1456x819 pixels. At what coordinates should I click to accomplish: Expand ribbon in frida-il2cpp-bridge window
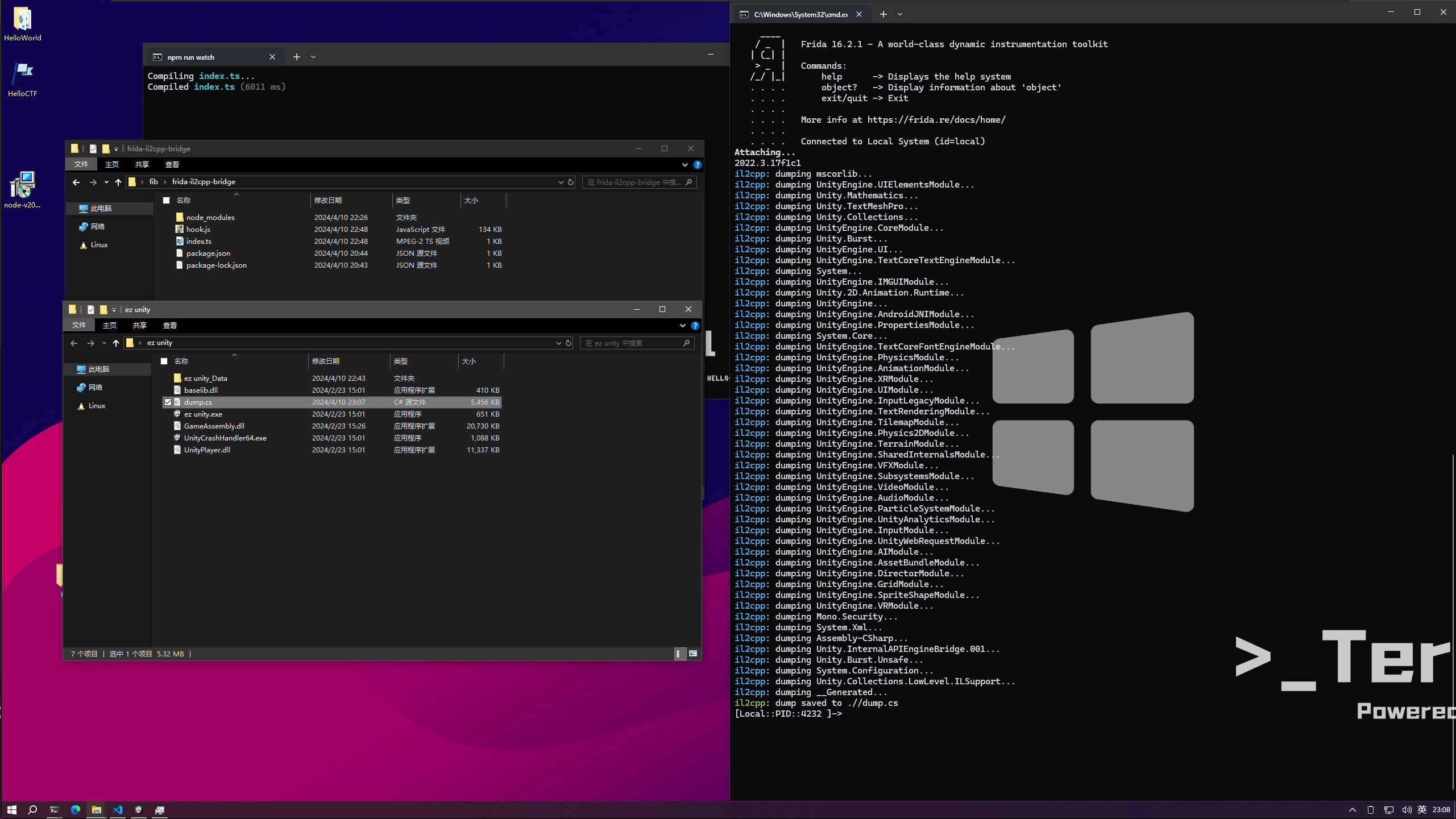[685, 165]
